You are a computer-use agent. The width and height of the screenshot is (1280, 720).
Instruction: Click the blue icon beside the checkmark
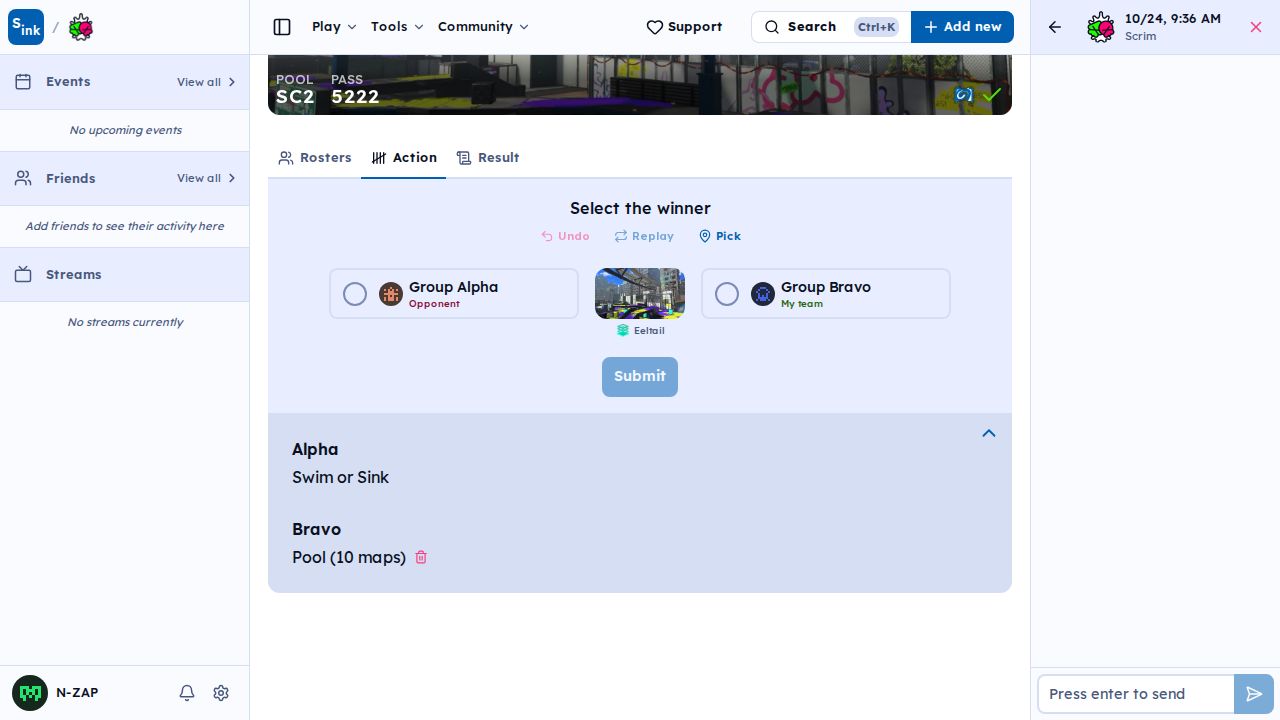(x=963, y=95)
